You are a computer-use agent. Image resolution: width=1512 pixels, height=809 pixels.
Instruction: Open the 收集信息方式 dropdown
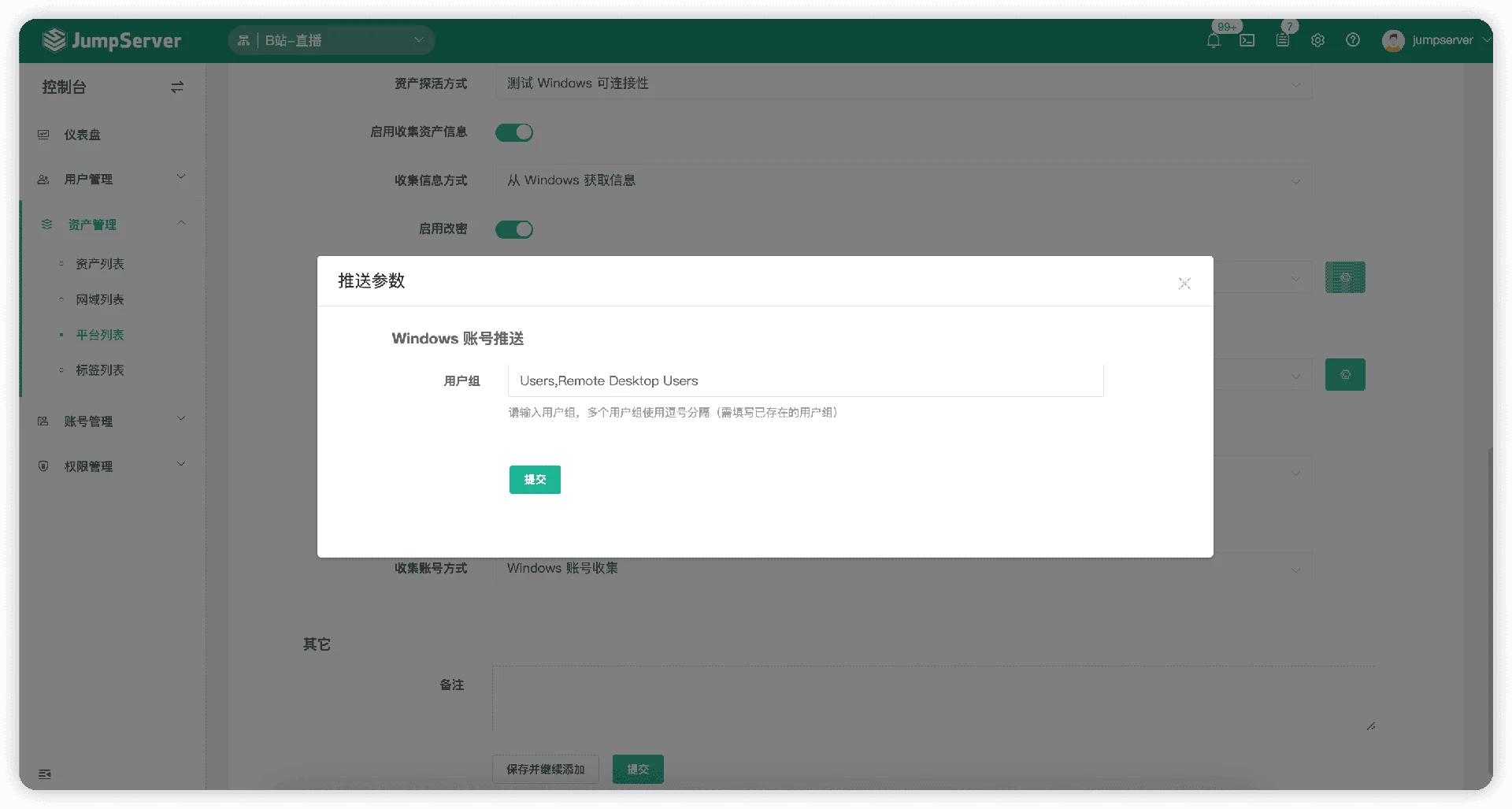click(x=903, y=180)
